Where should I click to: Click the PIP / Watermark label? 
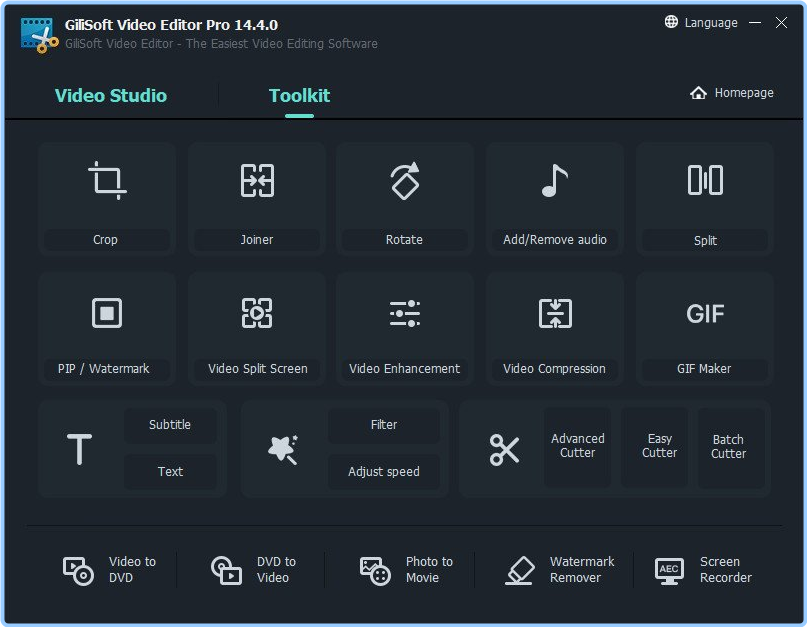point(103,369)
